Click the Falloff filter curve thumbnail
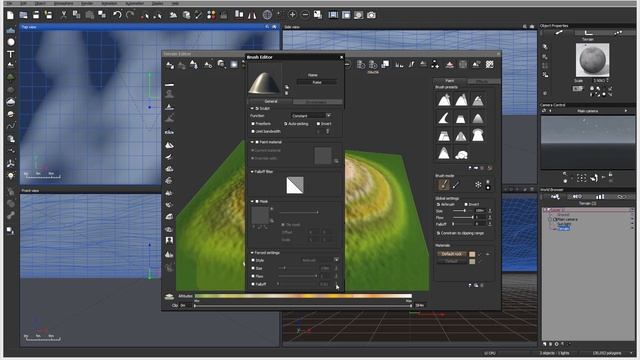Viewport: 640px width, 360px height. (x=295, y=185)
